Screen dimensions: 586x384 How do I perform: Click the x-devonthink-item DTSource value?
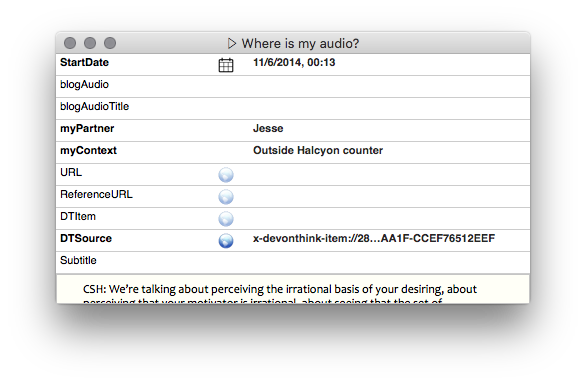(374, 238)
